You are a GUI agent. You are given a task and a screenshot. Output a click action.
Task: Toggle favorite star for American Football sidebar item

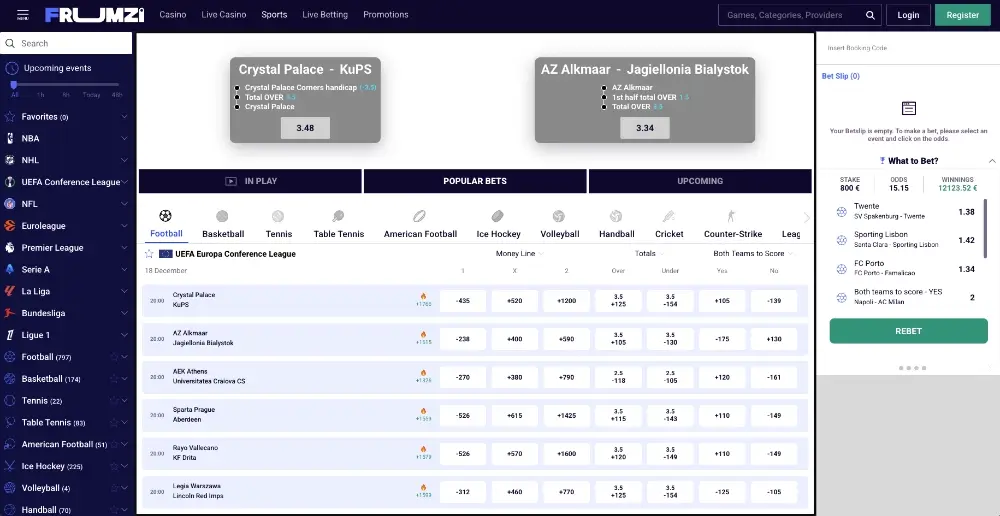click(114, 445)
